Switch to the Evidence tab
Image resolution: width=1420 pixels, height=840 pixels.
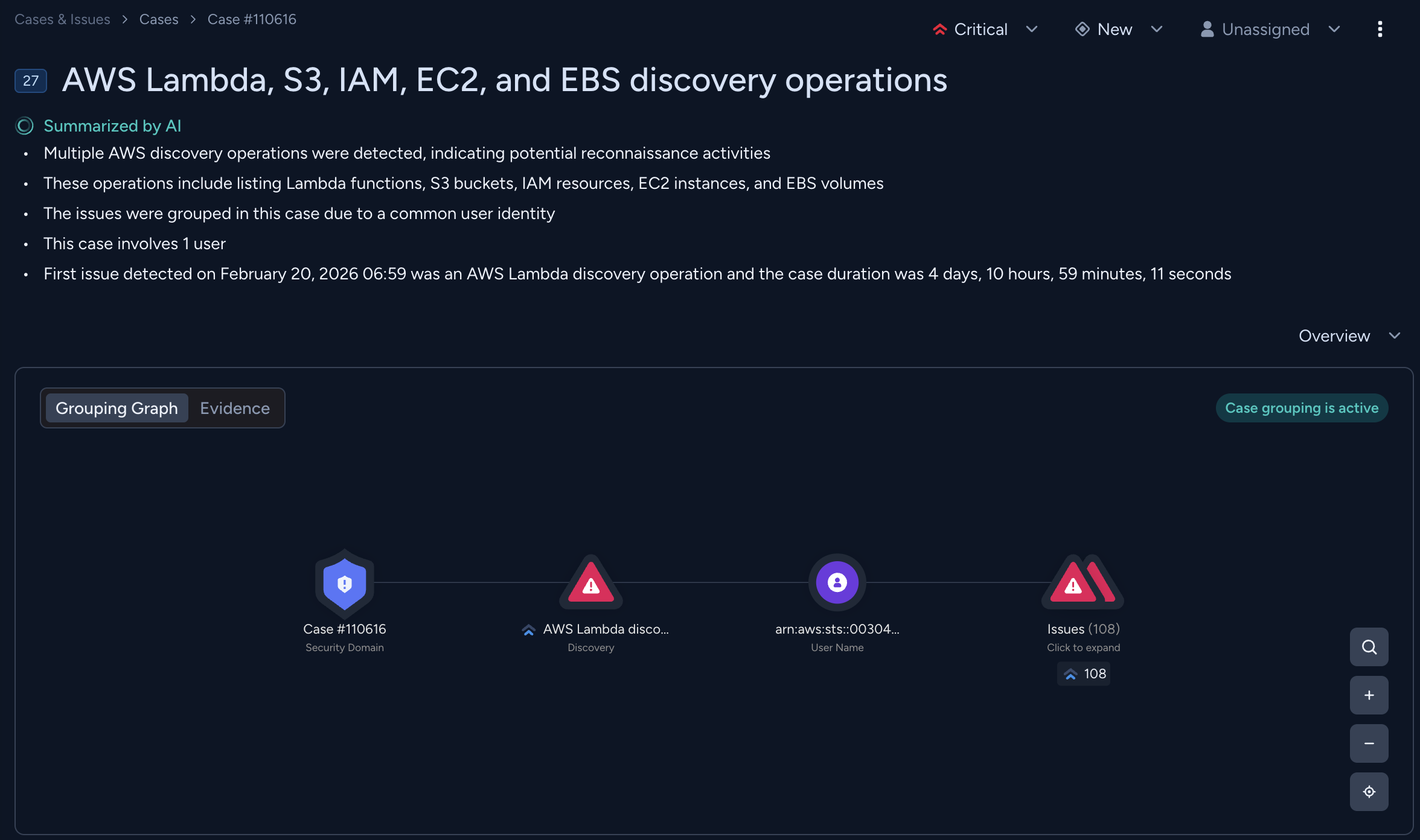click(235, 408)
